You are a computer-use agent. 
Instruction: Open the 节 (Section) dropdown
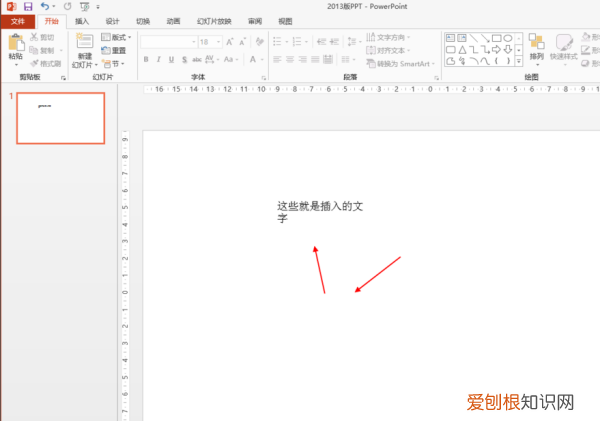[x=113, y=64]
